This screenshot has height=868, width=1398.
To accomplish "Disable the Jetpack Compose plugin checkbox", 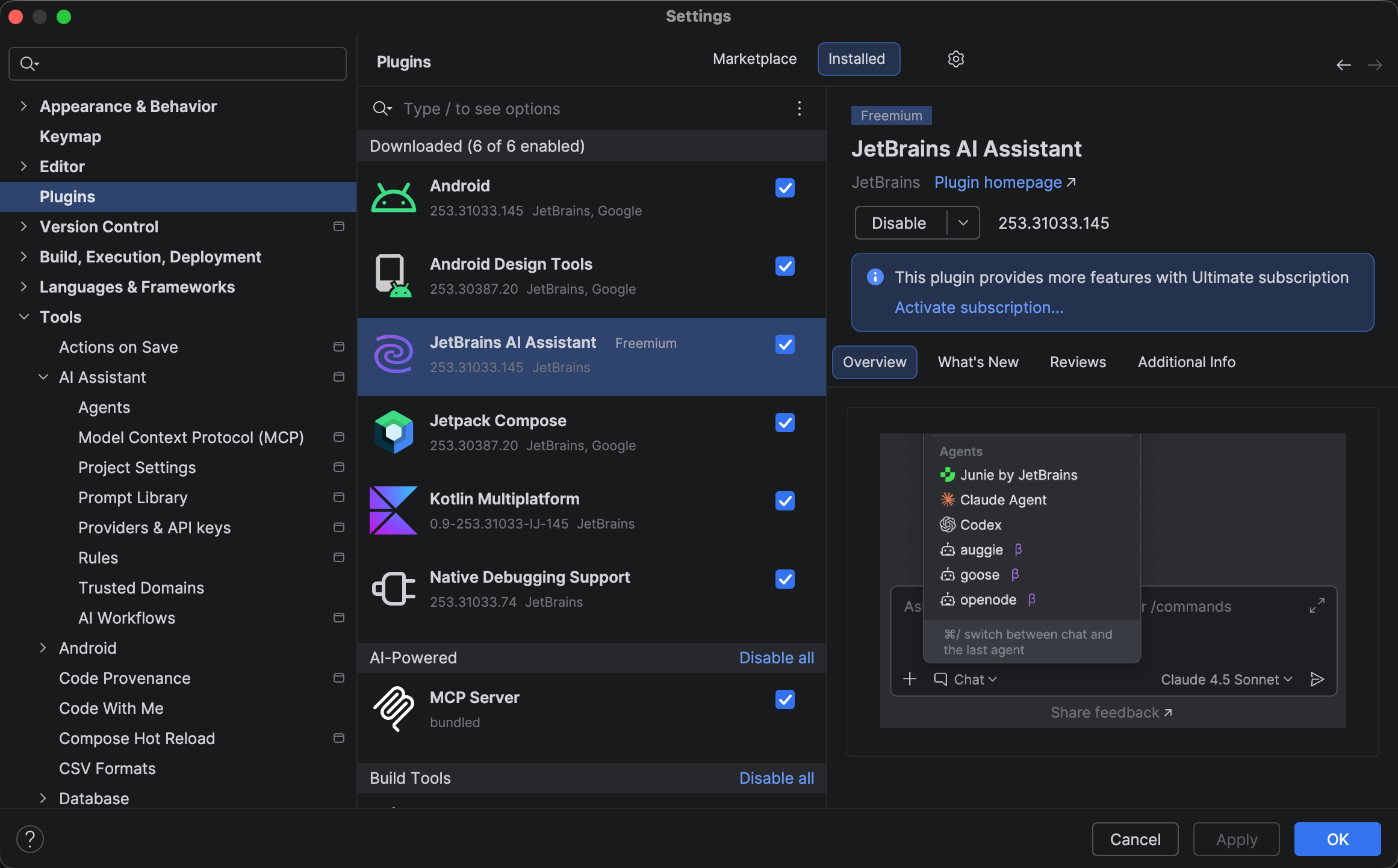I will [785, 423].
